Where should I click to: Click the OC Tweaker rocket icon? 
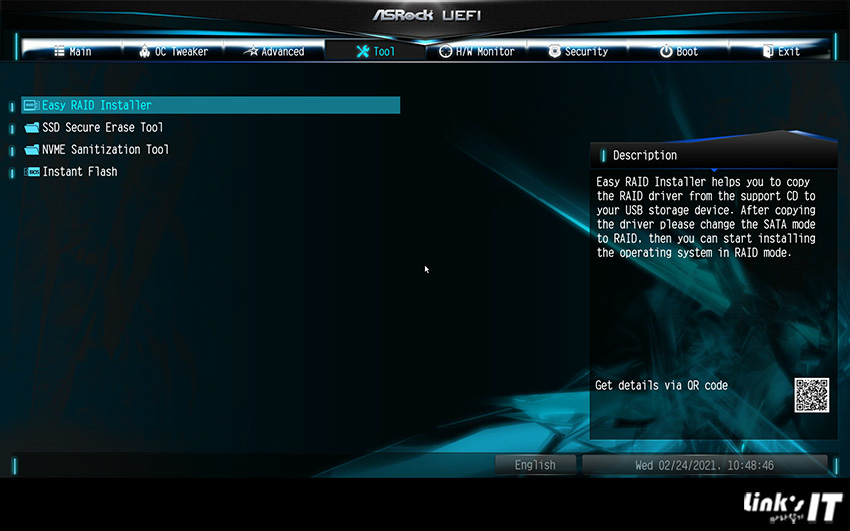pyautogui.click(x=144, y=51)
